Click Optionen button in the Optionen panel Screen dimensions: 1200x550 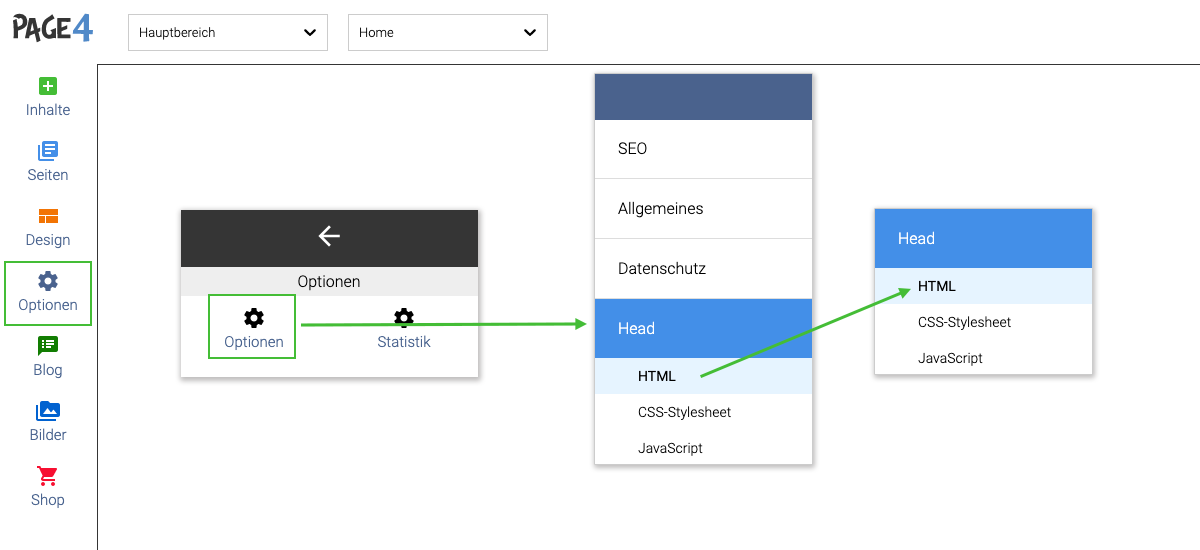coord(253,327)
